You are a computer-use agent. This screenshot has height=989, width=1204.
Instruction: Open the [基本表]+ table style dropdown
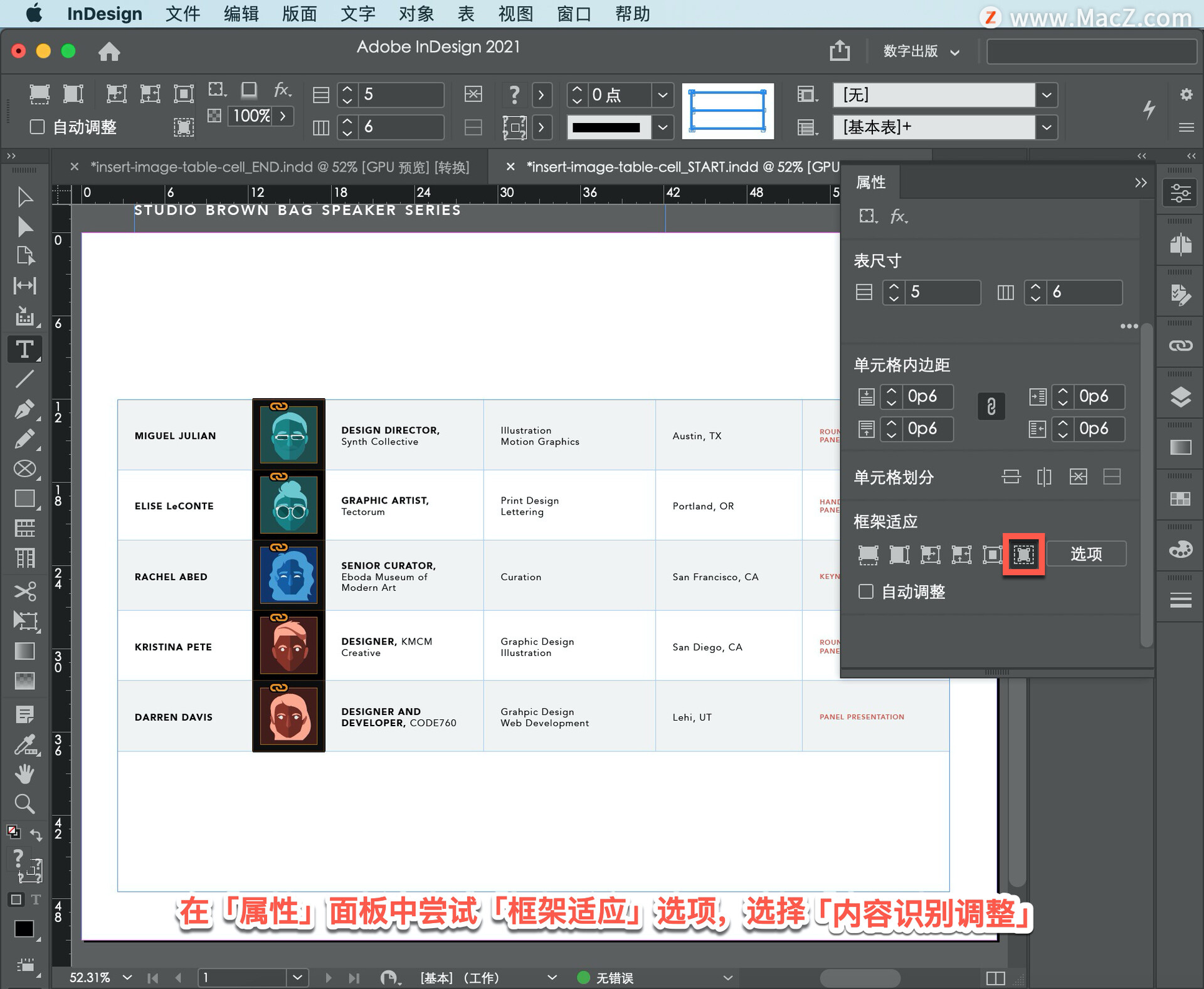(1046, 127)
